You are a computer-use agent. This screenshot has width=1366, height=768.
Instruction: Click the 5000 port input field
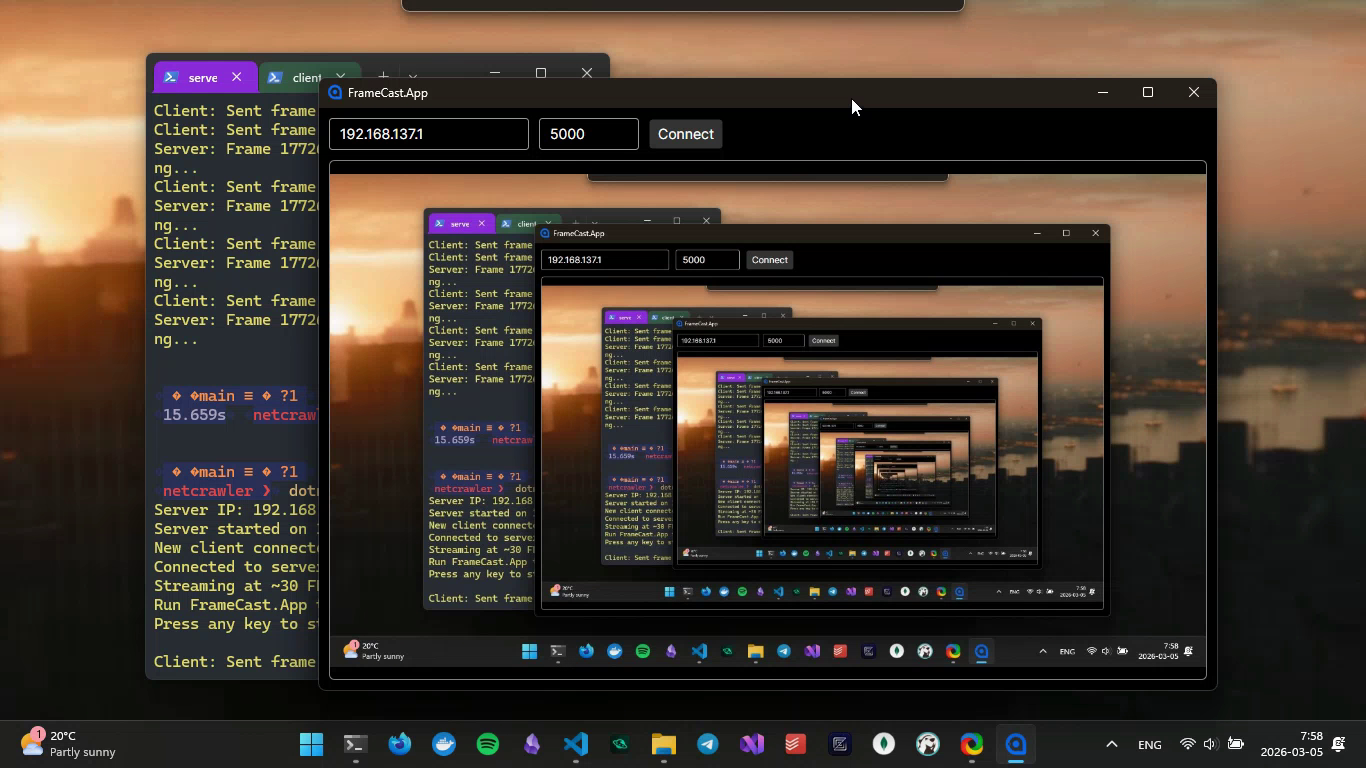click(588, 134)
